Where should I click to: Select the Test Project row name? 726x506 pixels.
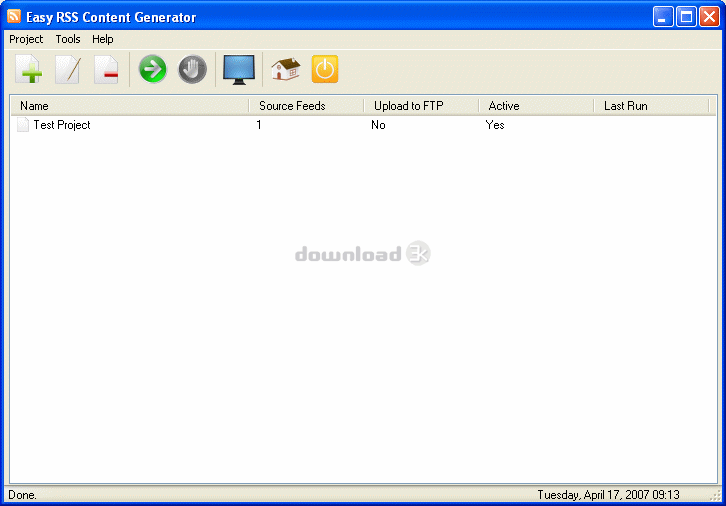[62, 125]
